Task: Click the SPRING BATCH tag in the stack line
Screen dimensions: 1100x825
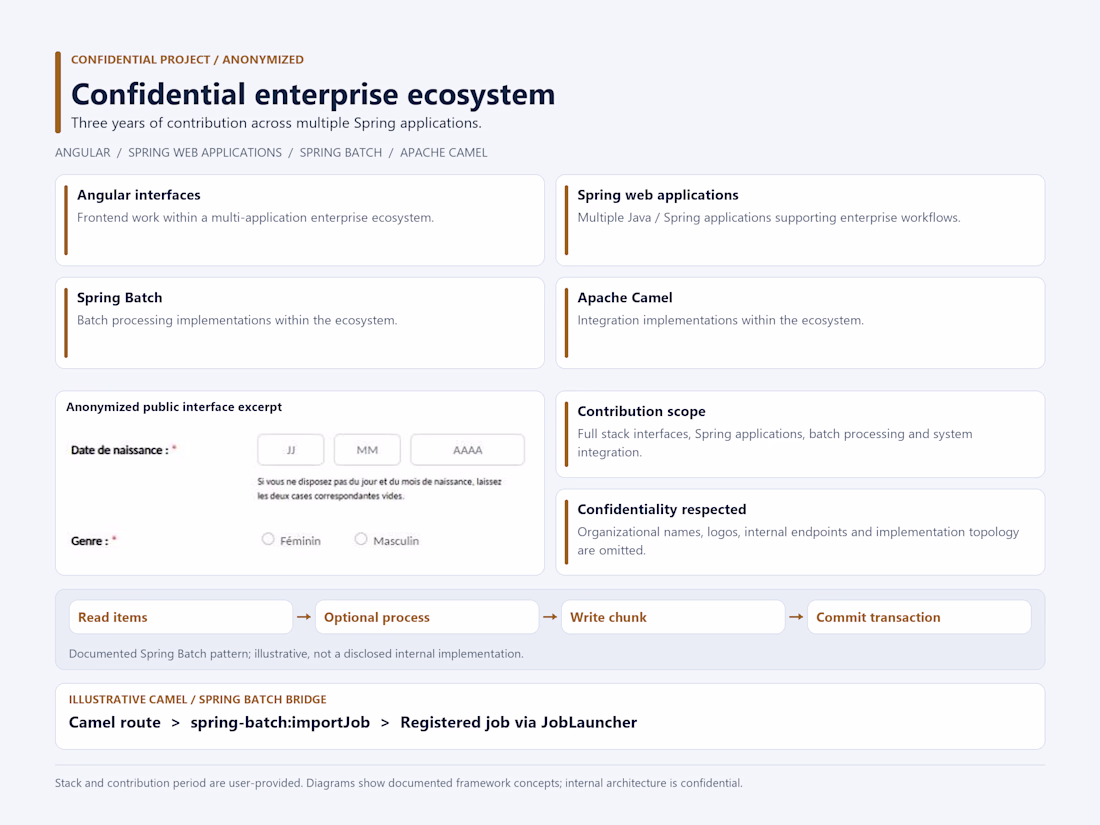Action: pos(341,153)
